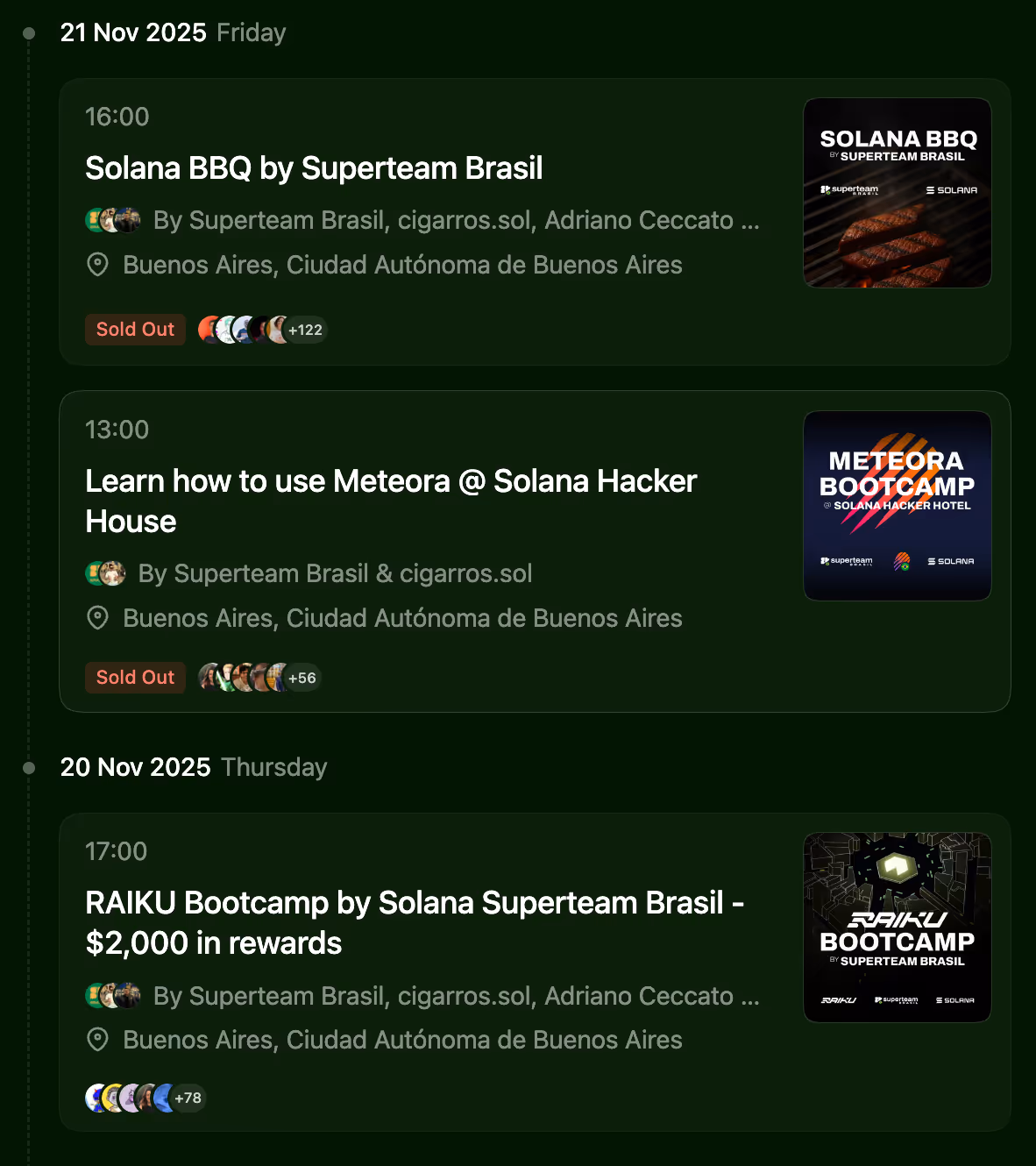Click host avatars on Solana BBQ card
The width and height of the screenshot is (1036, 1166).
pos(113,220)
